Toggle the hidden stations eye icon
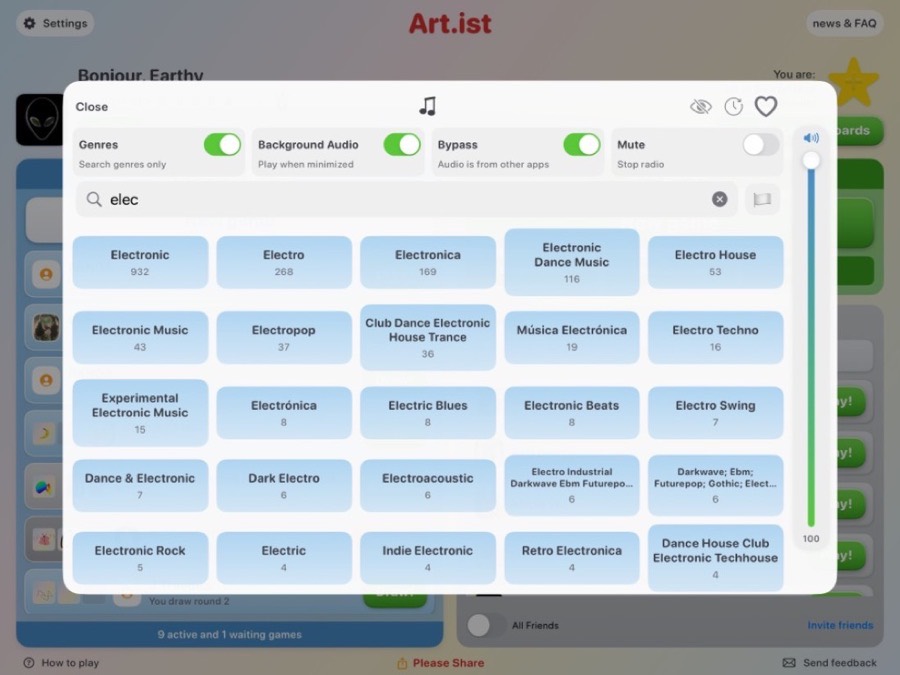This screenshot has width=900, height=675. pyautogui.click(x=700, y=106)
